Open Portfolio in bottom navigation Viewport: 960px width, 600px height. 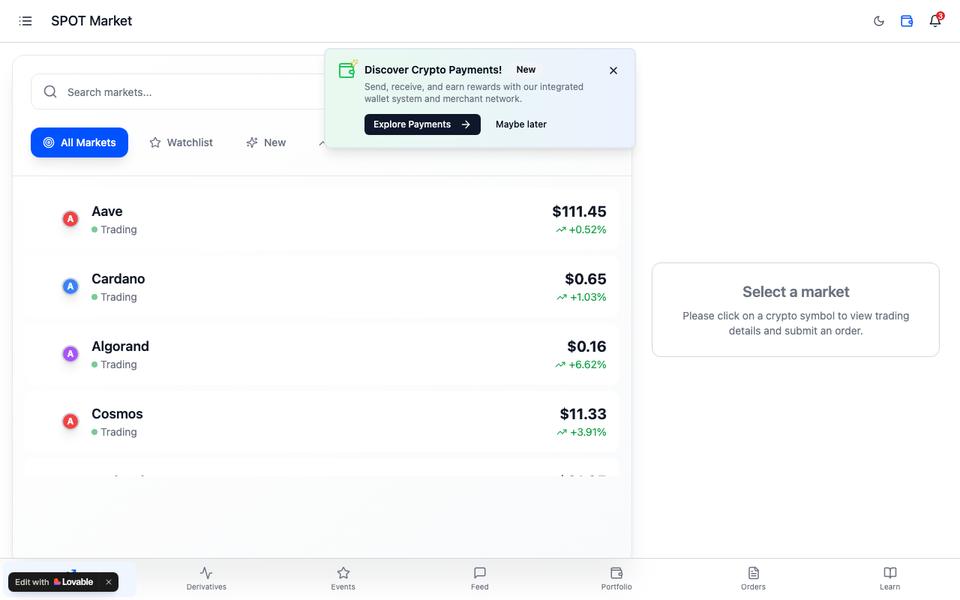pos(617,579)
